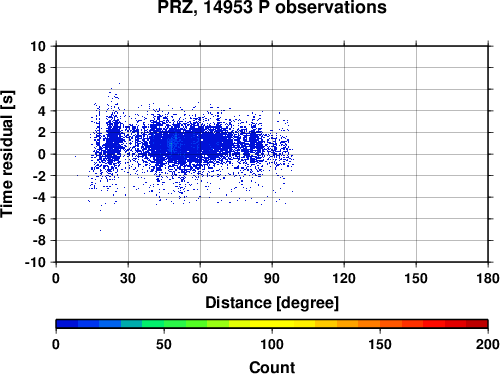Click the dense data cluster near 50 degrees

[x=172, y=144]
